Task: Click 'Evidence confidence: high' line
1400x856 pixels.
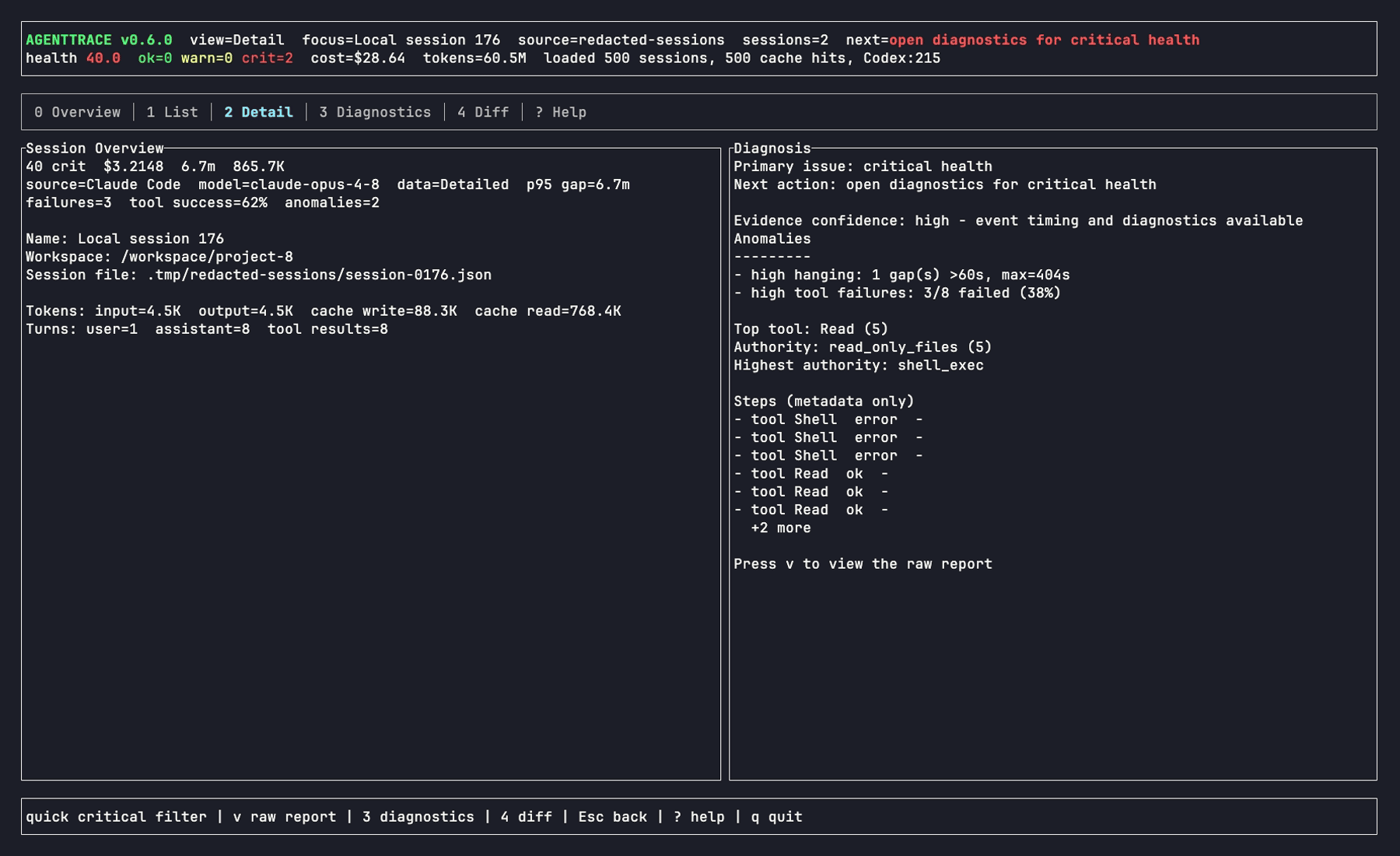Action: [1018, 221]
